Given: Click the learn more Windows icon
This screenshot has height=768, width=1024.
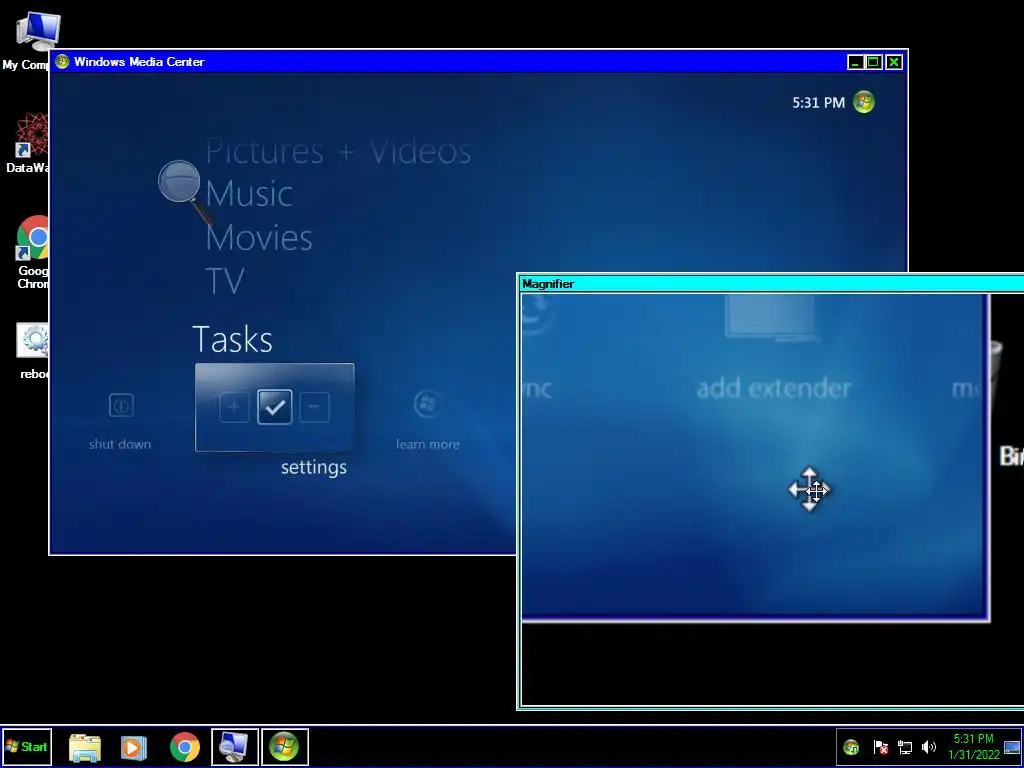Looking at the screenshot, I should [427, 404].
